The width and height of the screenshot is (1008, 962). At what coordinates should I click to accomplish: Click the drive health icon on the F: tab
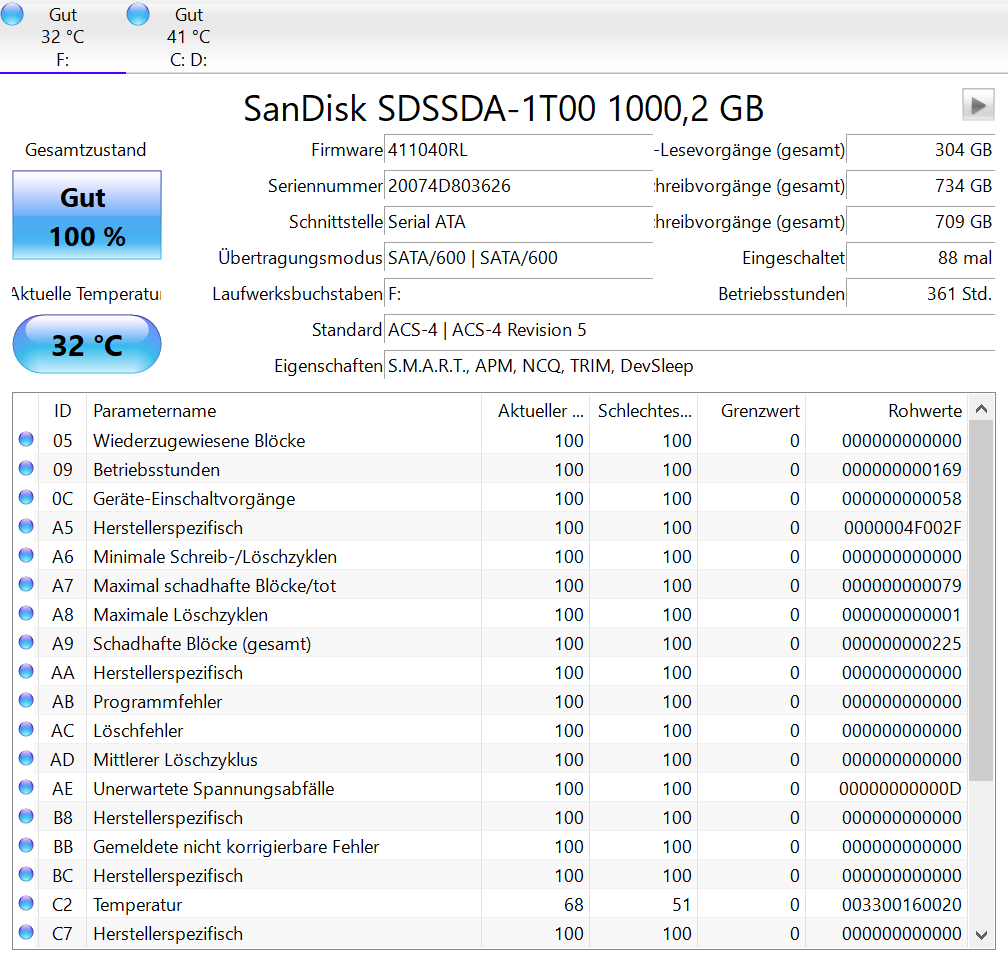point(13,14)
